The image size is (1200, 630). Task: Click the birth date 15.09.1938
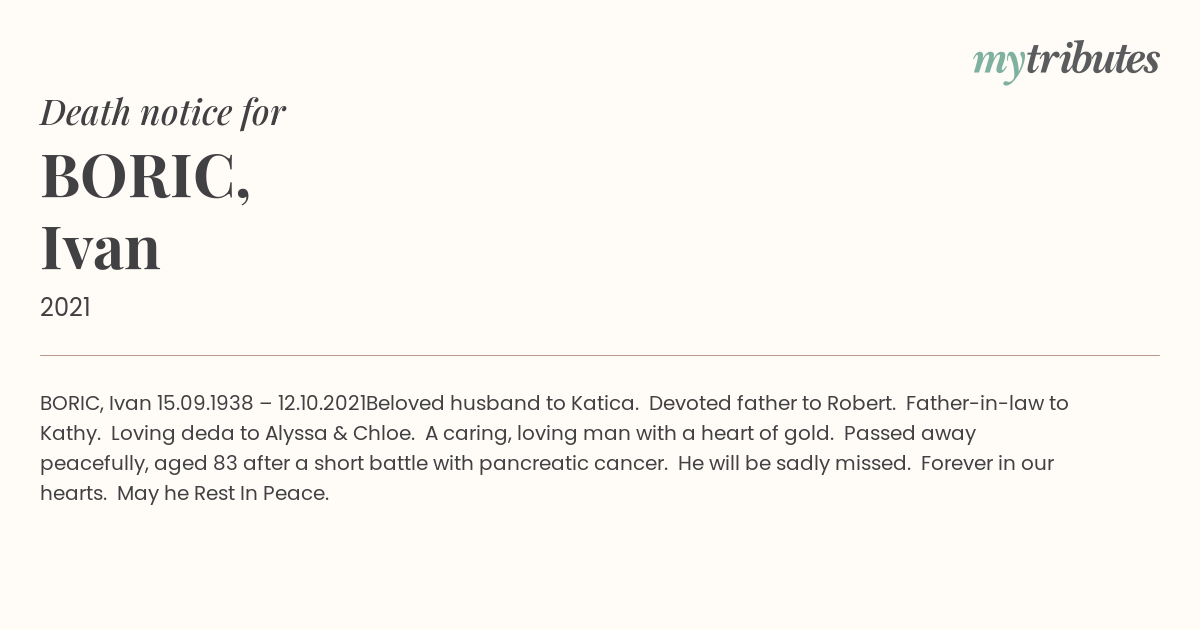point(204,404)
